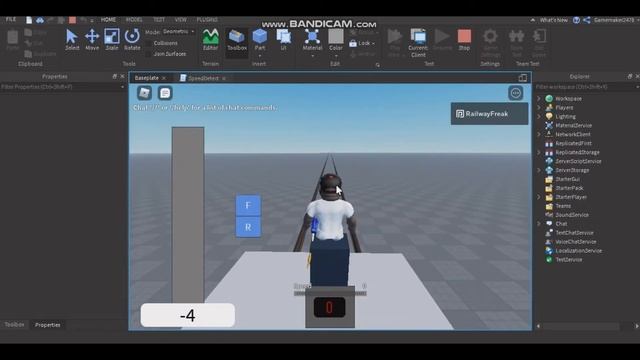Open the Terrain Editor
This screenshot has width=640, height=360.
click(211, 40)
